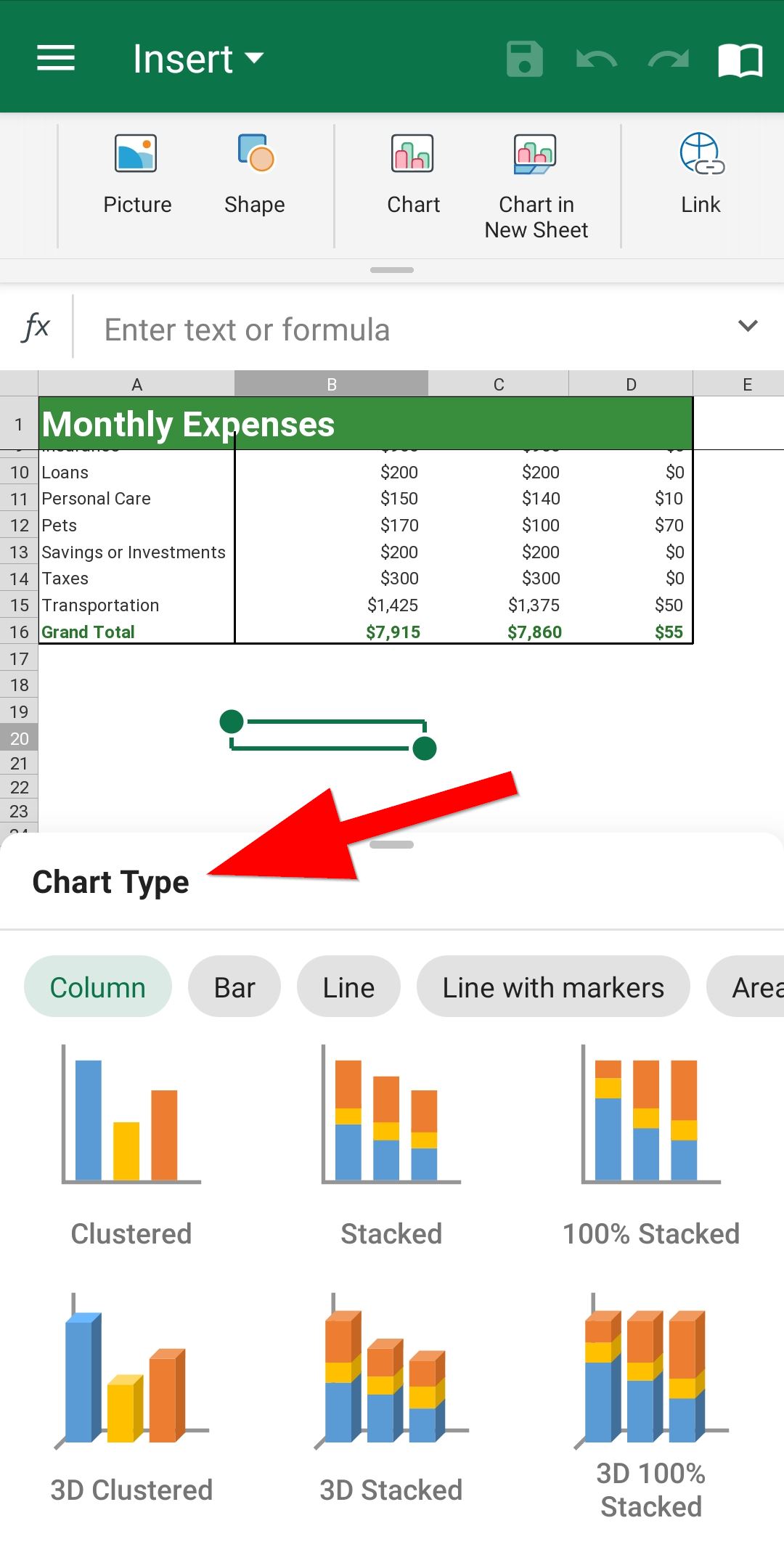Open the reading view book icon

[x=740, y=60]
